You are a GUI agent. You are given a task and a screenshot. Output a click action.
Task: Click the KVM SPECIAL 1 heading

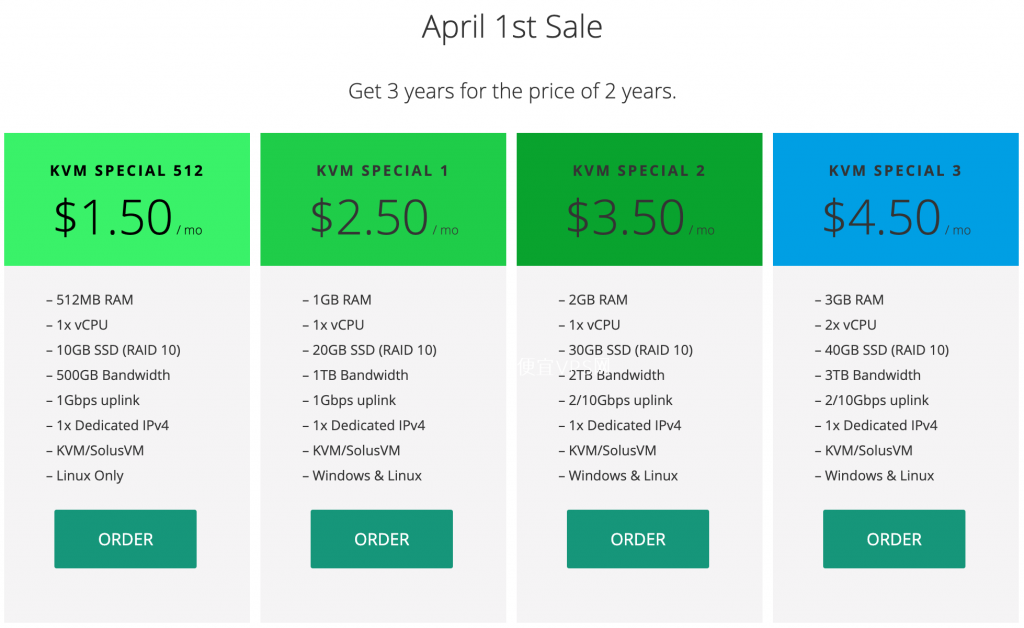pyautogui.click(x=383, y=171)
